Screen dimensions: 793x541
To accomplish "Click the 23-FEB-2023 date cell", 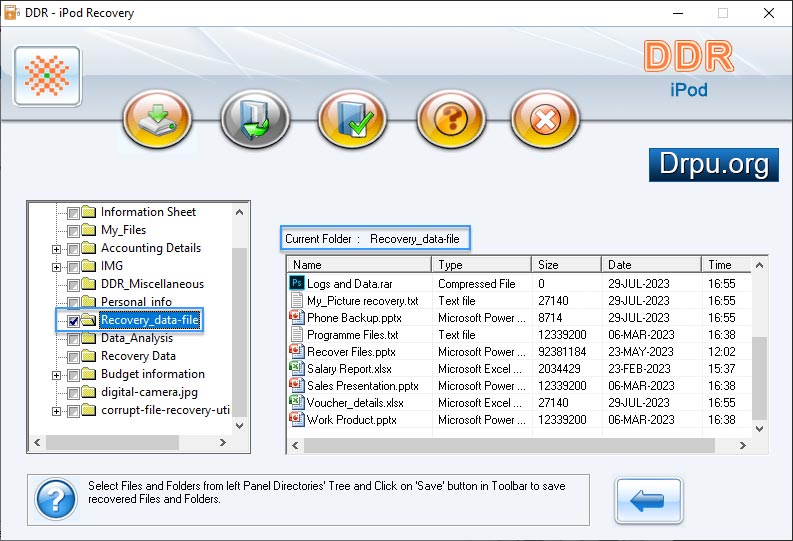I will (x=639, y=369).
